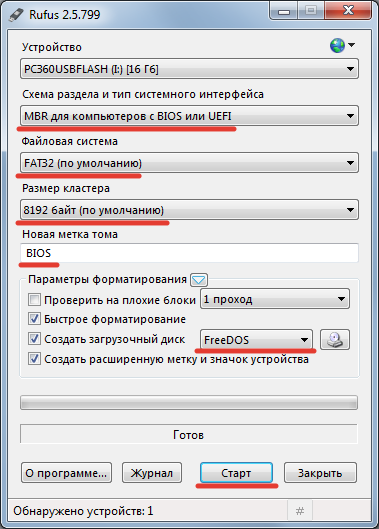Click the О программе button
The height and width of the screenshot is (529, 379).
(x=66, y=473)
